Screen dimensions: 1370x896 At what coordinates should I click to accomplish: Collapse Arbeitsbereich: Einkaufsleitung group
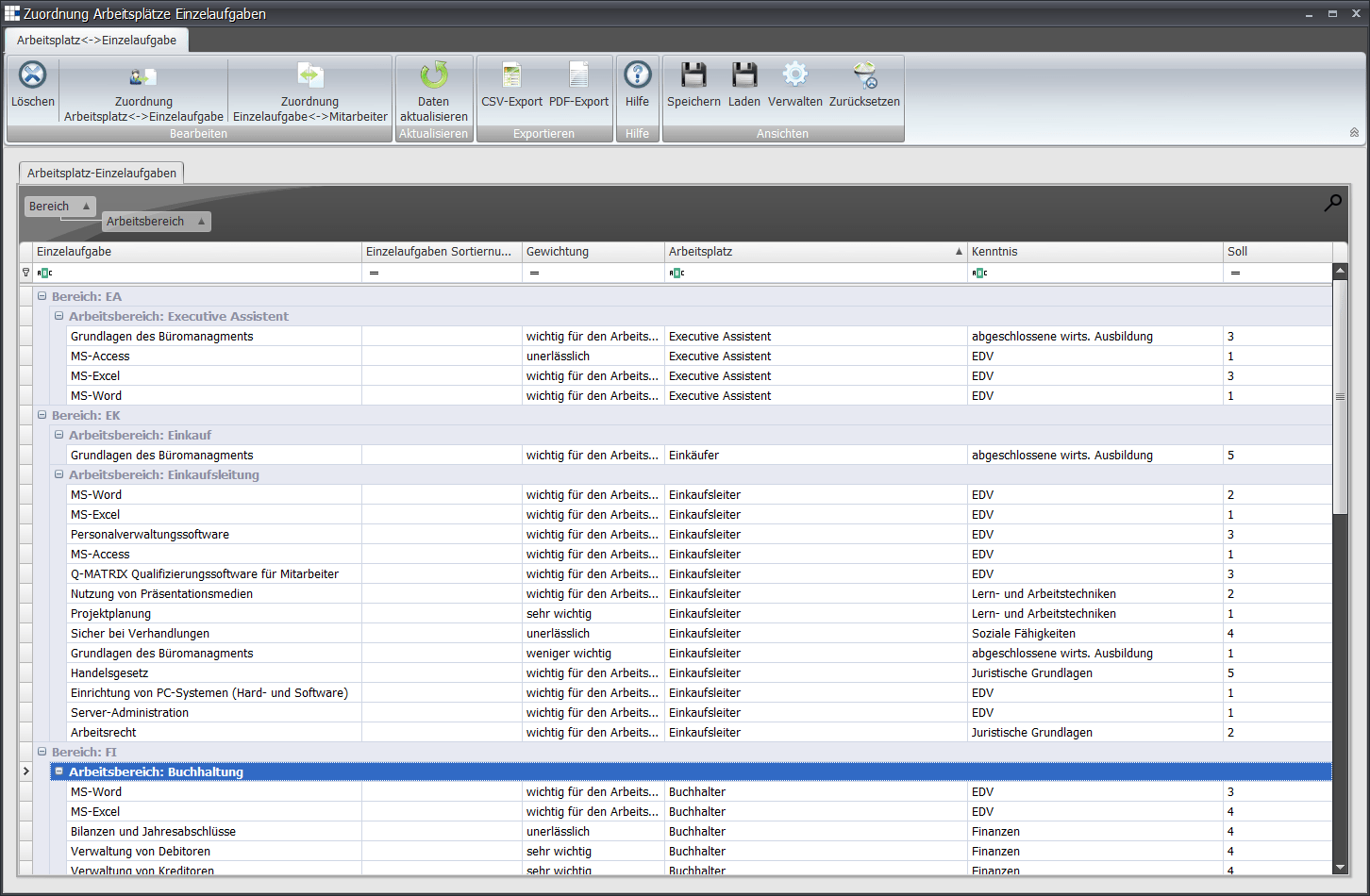click(58, 474)
